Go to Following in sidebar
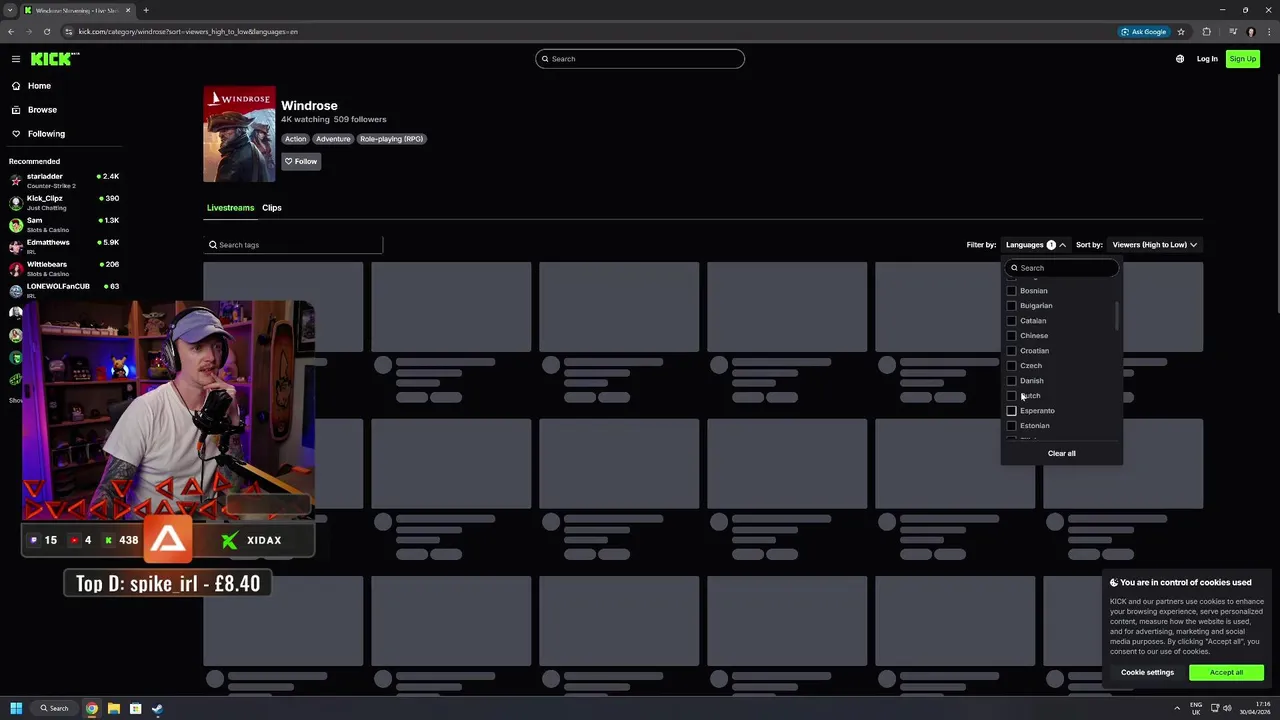Image resolution: width=1280 pixels, height=720 pixels. click(x=46, y=134)
